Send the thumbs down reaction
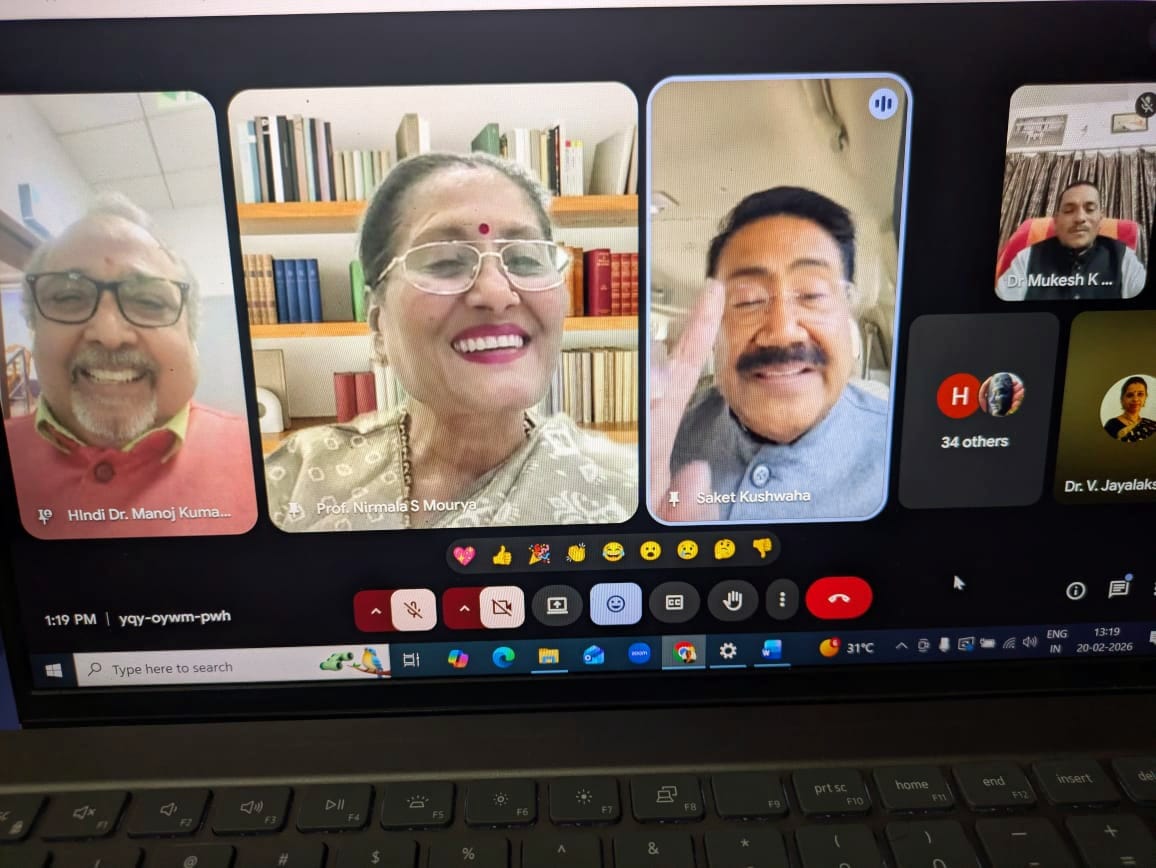The width and height of the screenshot is (1156, 868). (x=762, y=547)
